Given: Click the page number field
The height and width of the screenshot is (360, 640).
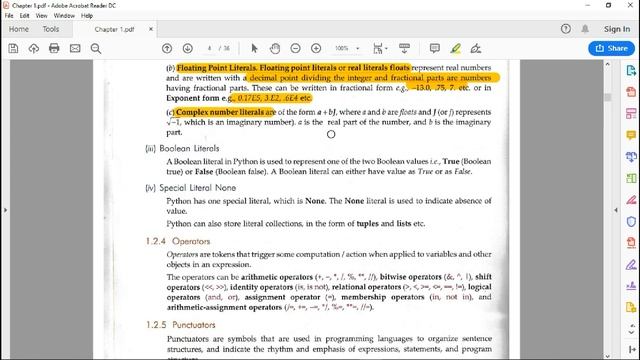Looking at the screenshot, I should pos(209,48).
